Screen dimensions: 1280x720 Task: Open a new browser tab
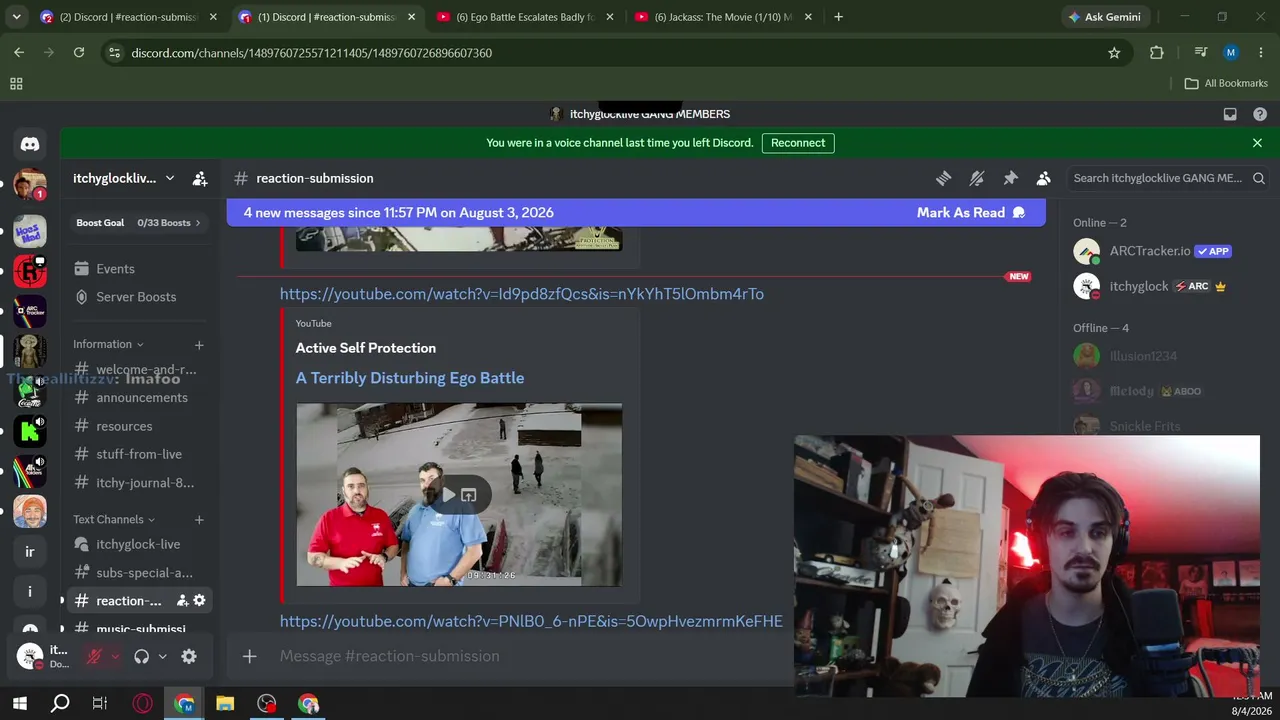pos(838,17)
